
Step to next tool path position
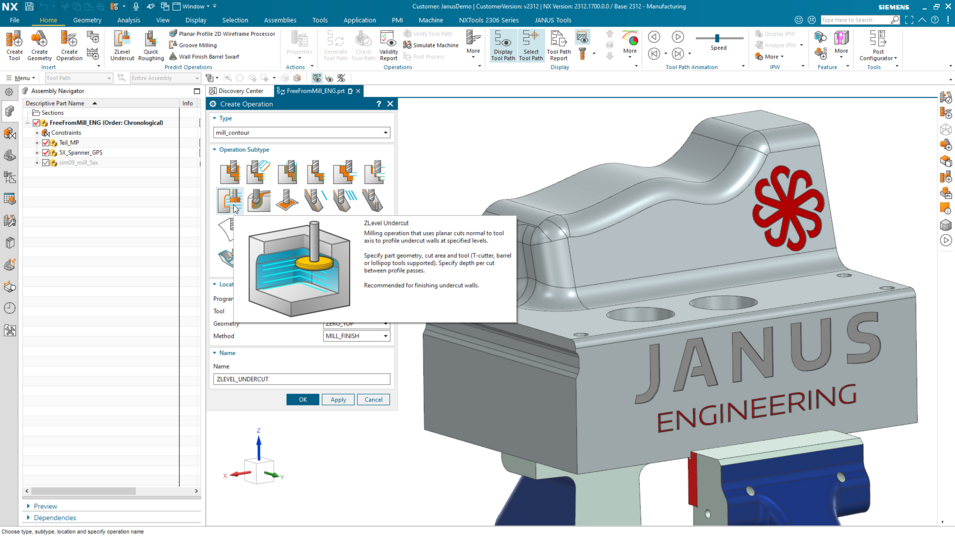click(x=677, y=54)
